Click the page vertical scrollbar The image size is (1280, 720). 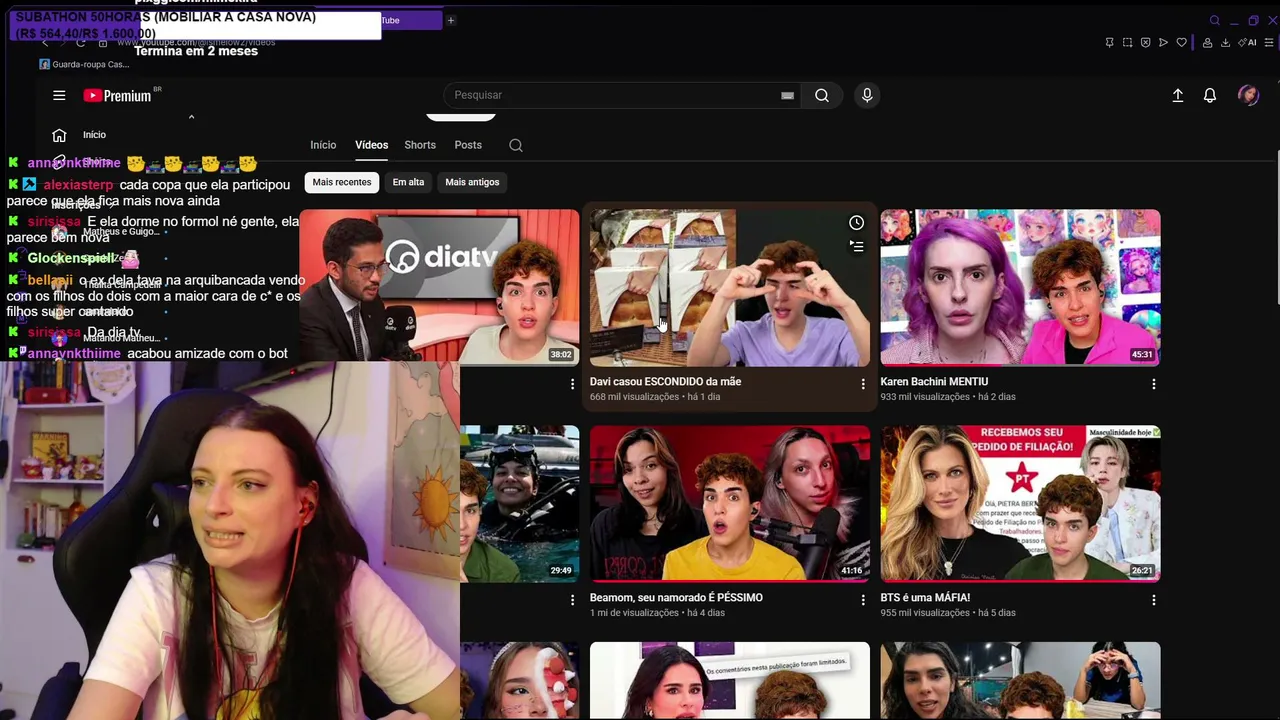[x=1276, y=228]
